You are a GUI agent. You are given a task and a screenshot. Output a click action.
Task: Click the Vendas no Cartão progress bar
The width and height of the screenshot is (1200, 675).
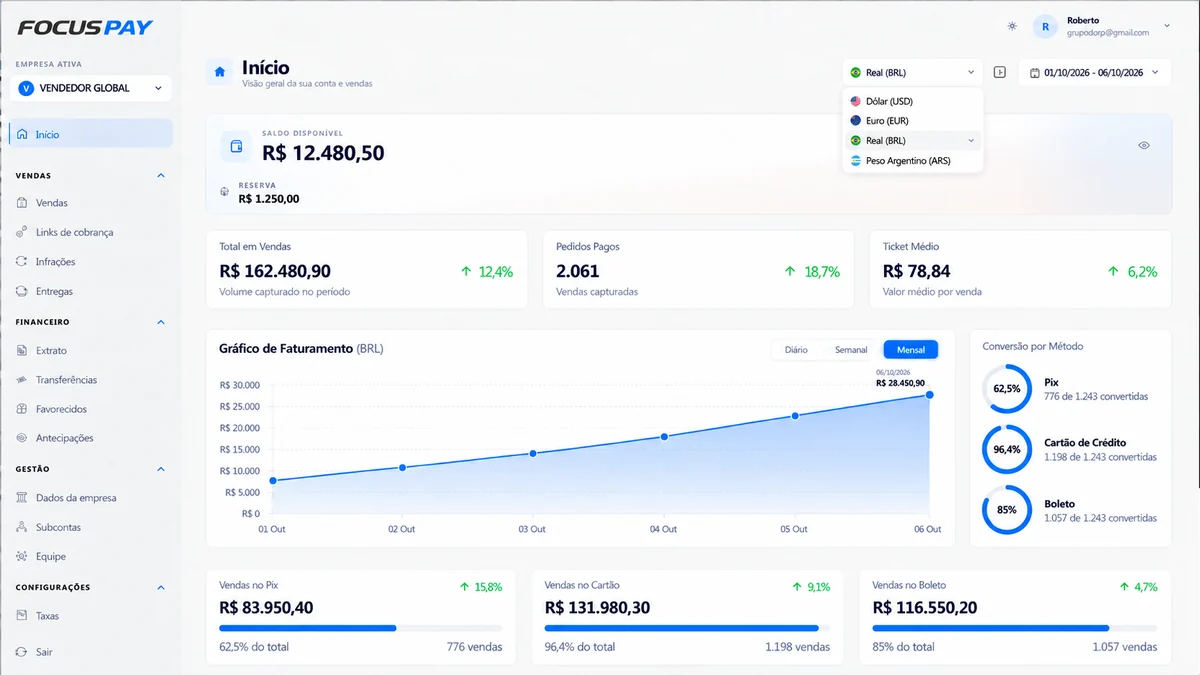click(x=687, y=628)
